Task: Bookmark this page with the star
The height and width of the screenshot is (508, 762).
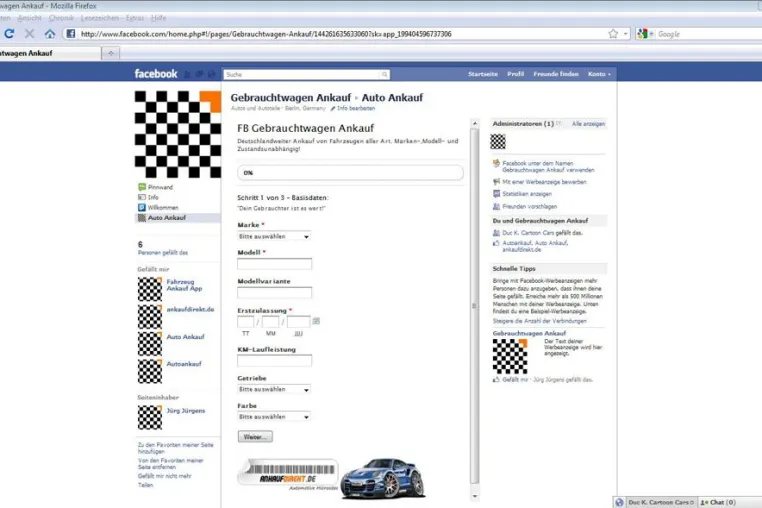Action: point(613,34)
